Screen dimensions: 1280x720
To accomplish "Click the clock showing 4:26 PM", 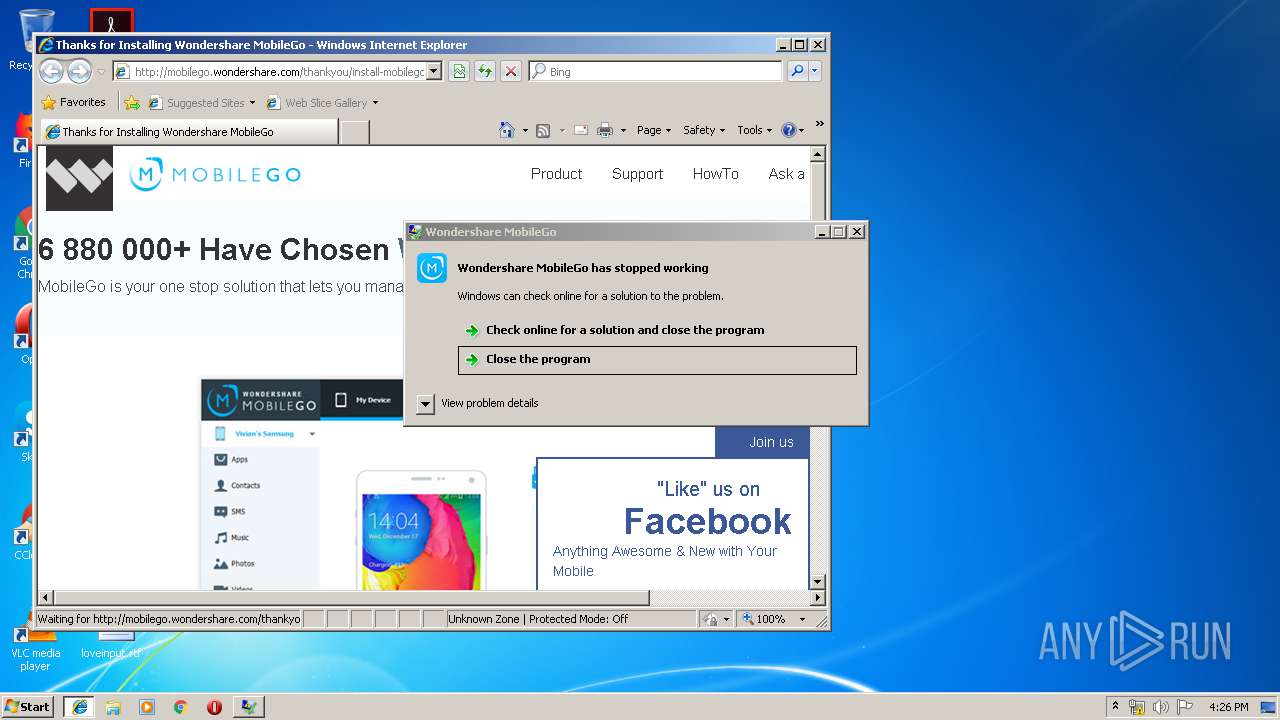I will click(1228, 707).
